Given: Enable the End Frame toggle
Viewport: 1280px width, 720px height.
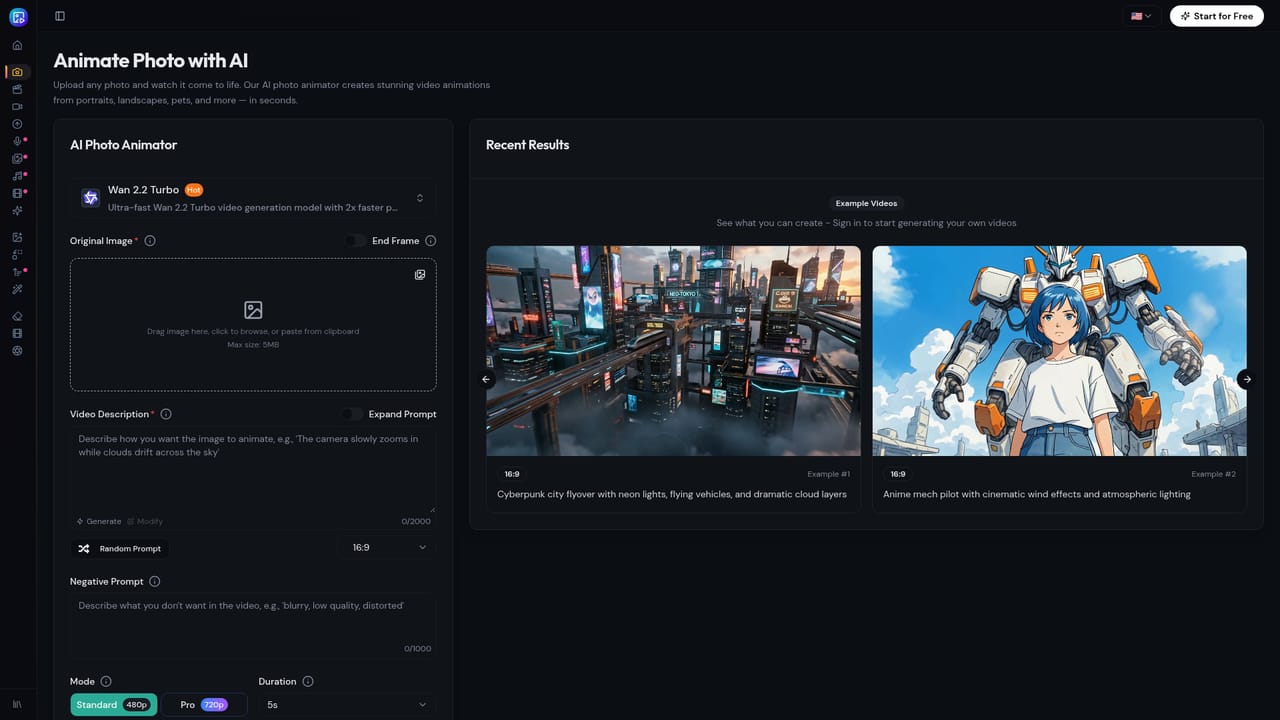Looking at the screenshot, I should 355,241.
